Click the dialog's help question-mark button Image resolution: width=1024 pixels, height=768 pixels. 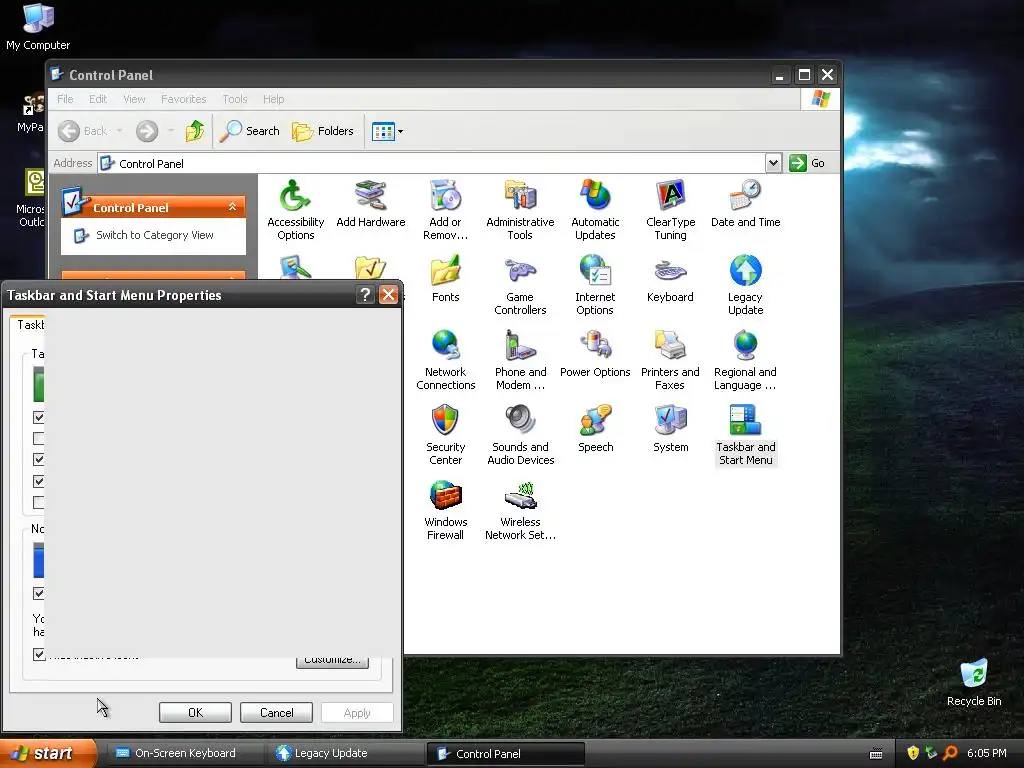tap(365, 295)
